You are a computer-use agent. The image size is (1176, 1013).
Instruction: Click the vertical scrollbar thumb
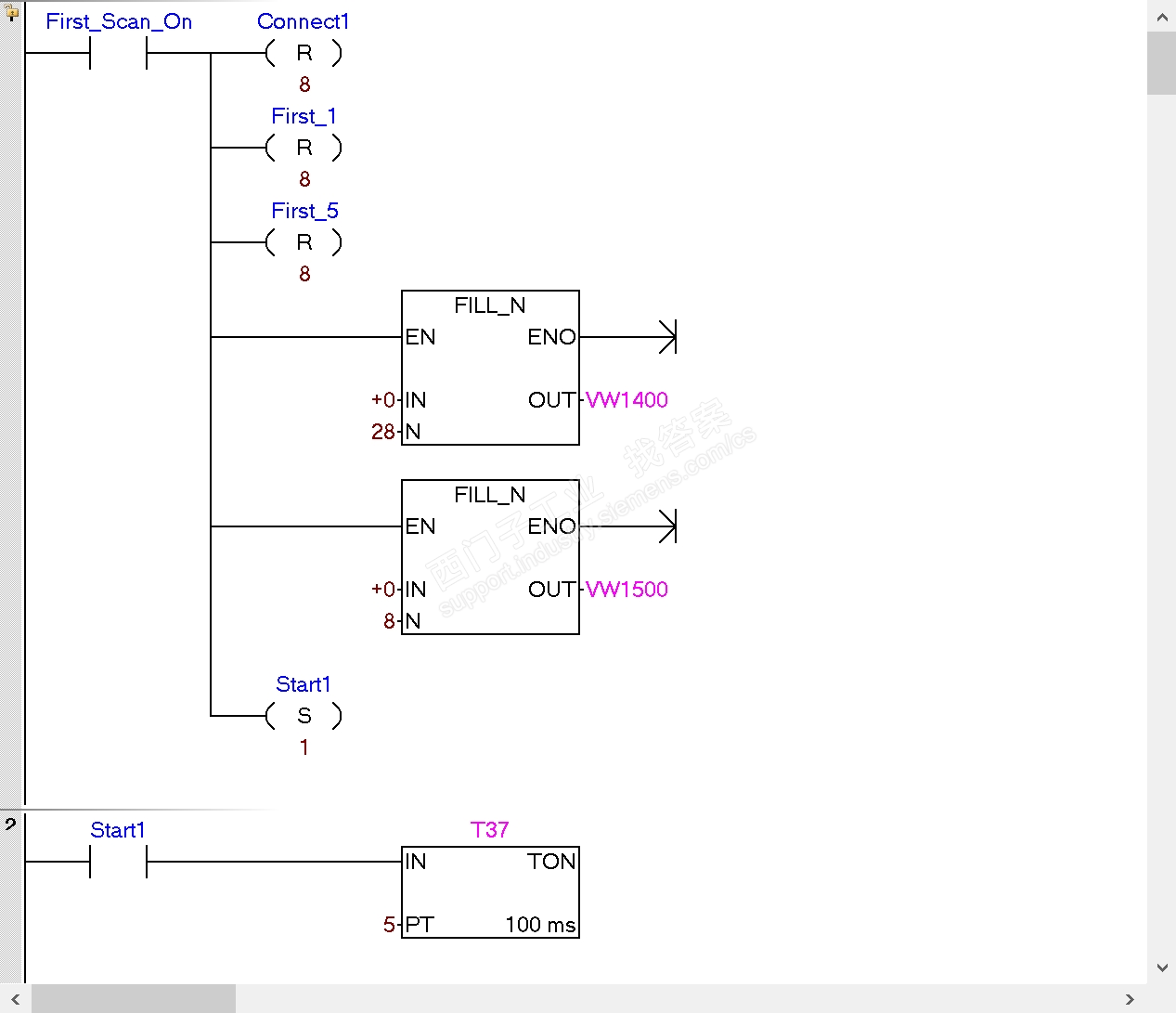tap(1162, 63)
